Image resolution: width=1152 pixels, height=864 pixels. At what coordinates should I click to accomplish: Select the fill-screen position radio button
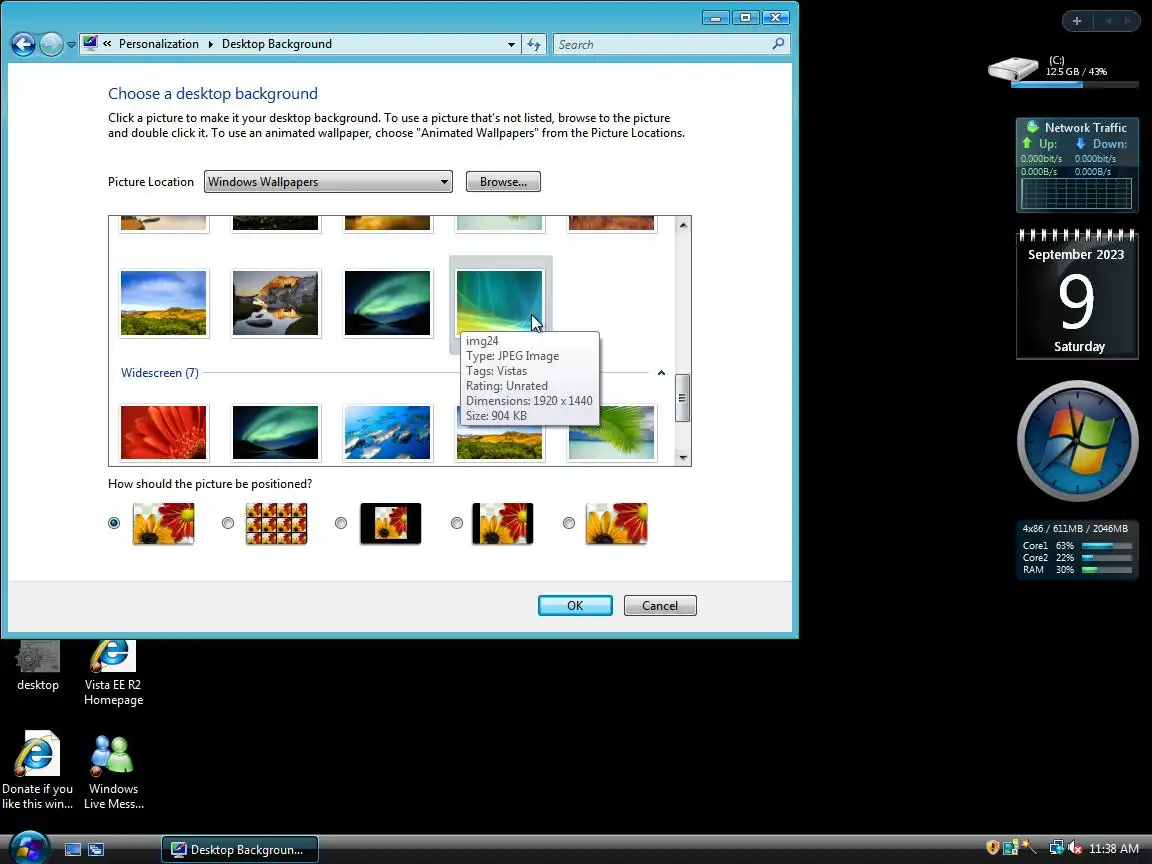pyautogui.click(x=114, y=523)
